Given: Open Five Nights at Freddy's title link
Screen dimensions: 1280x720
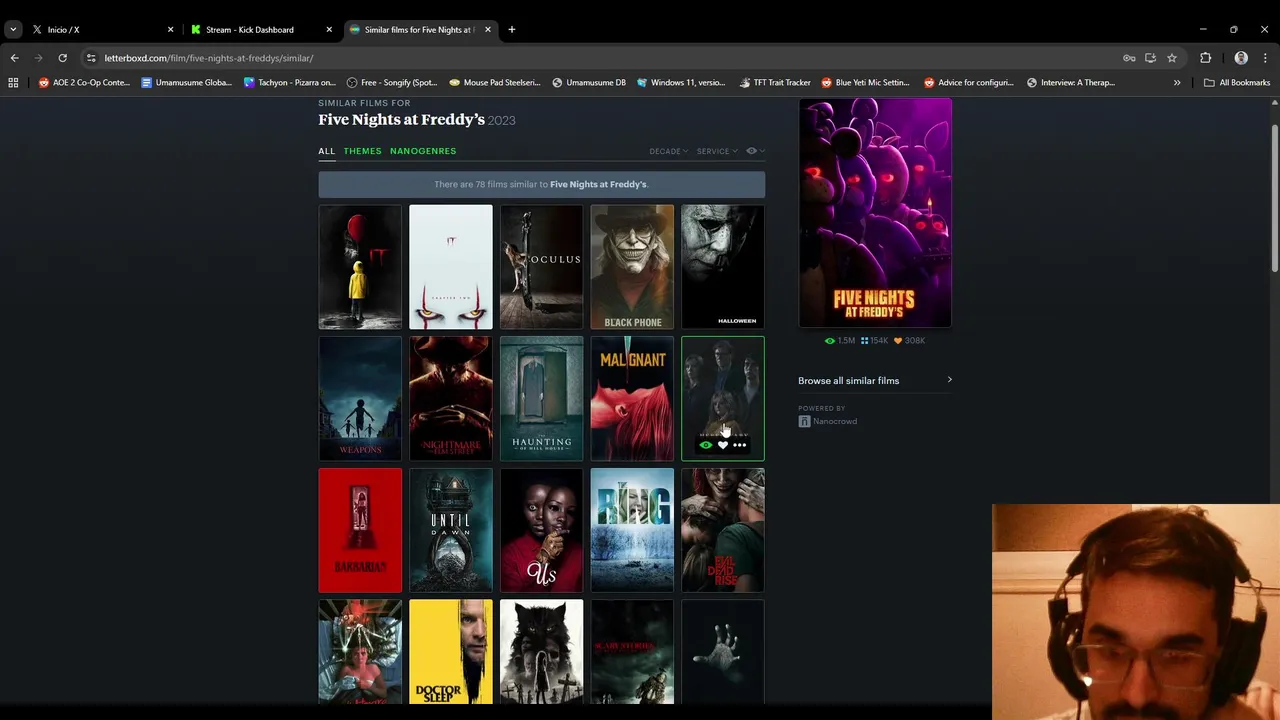Looking at the screenshot, I should (401, 119).
